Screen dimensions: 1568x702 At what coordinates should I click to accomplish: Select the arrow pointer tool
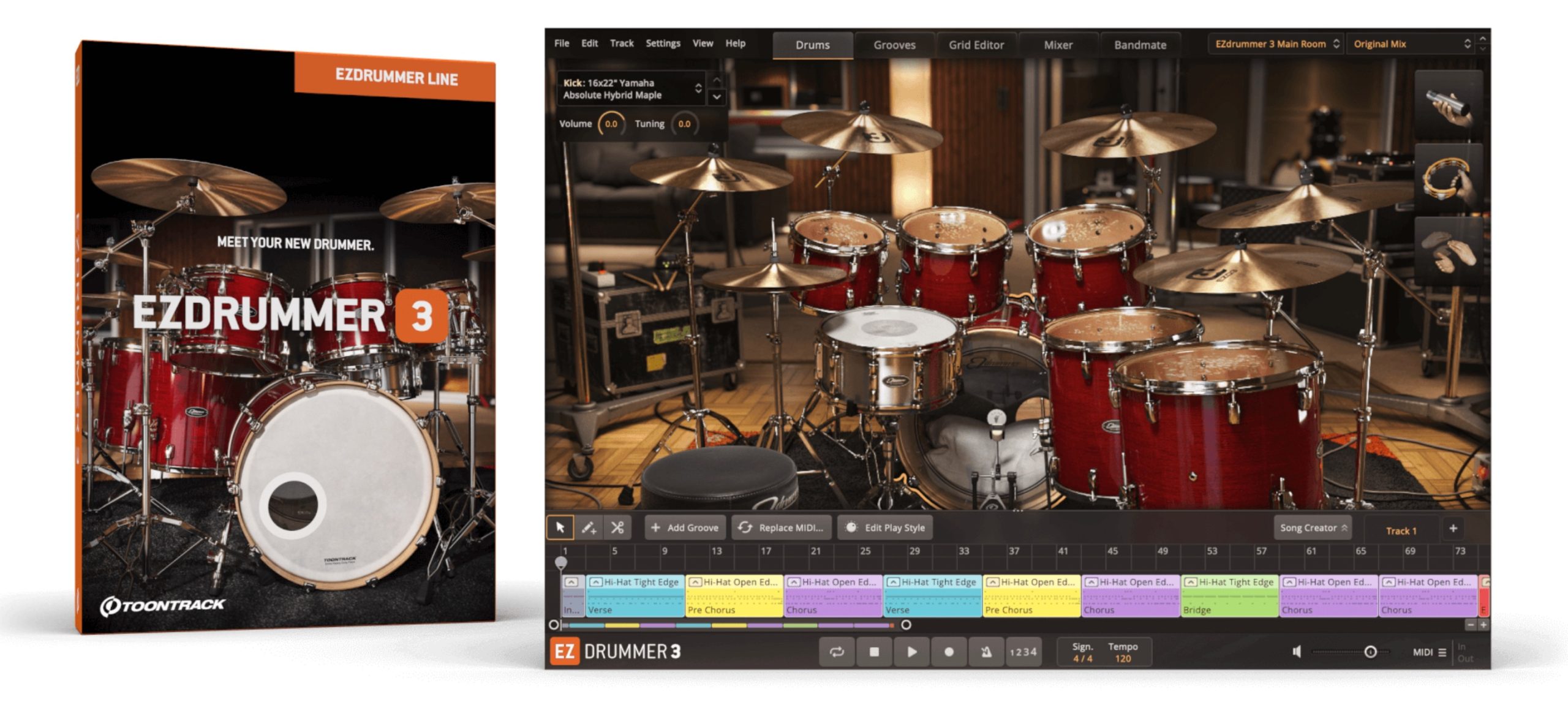[560, 527]
